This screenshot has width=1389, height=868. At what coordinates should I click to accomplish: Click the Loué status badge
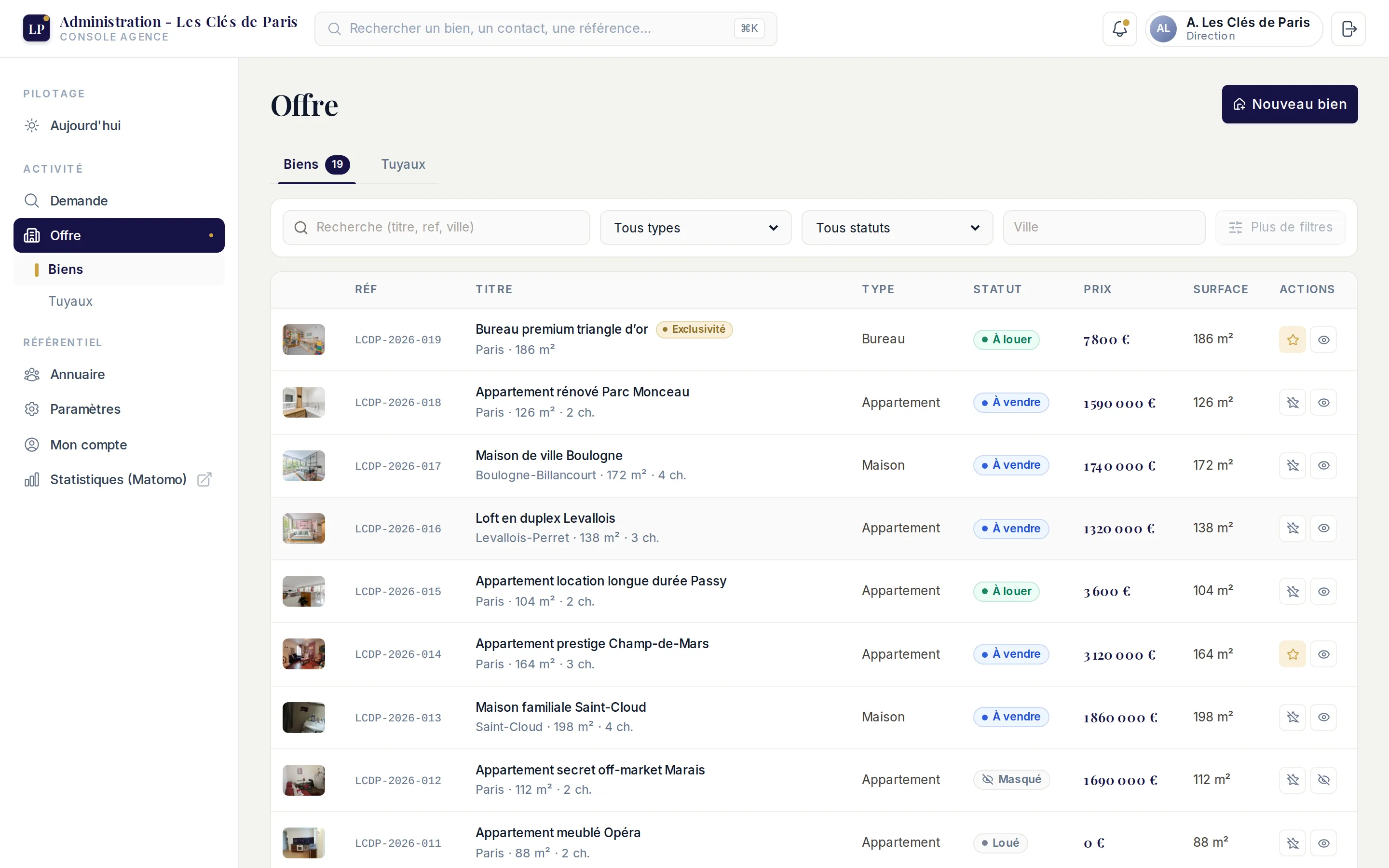[1000, 843]
